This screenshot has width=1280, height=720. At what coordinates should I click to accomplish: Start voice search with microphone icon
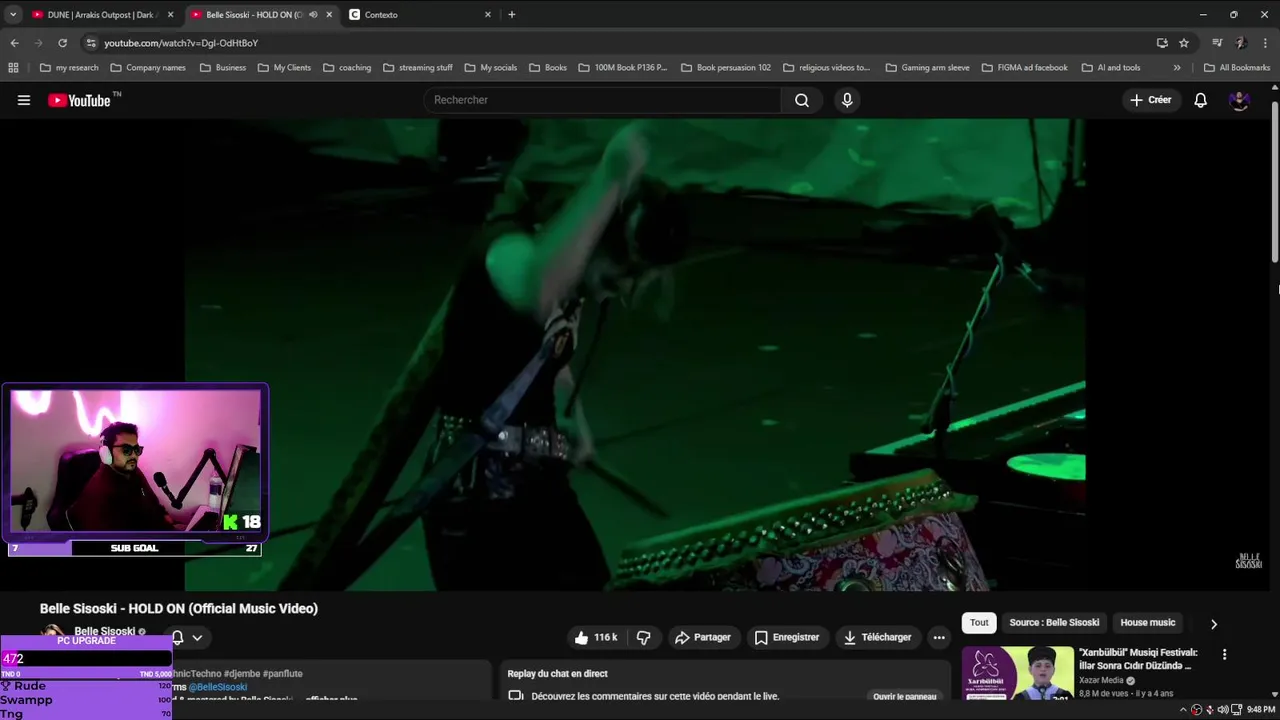coord(847,100)
